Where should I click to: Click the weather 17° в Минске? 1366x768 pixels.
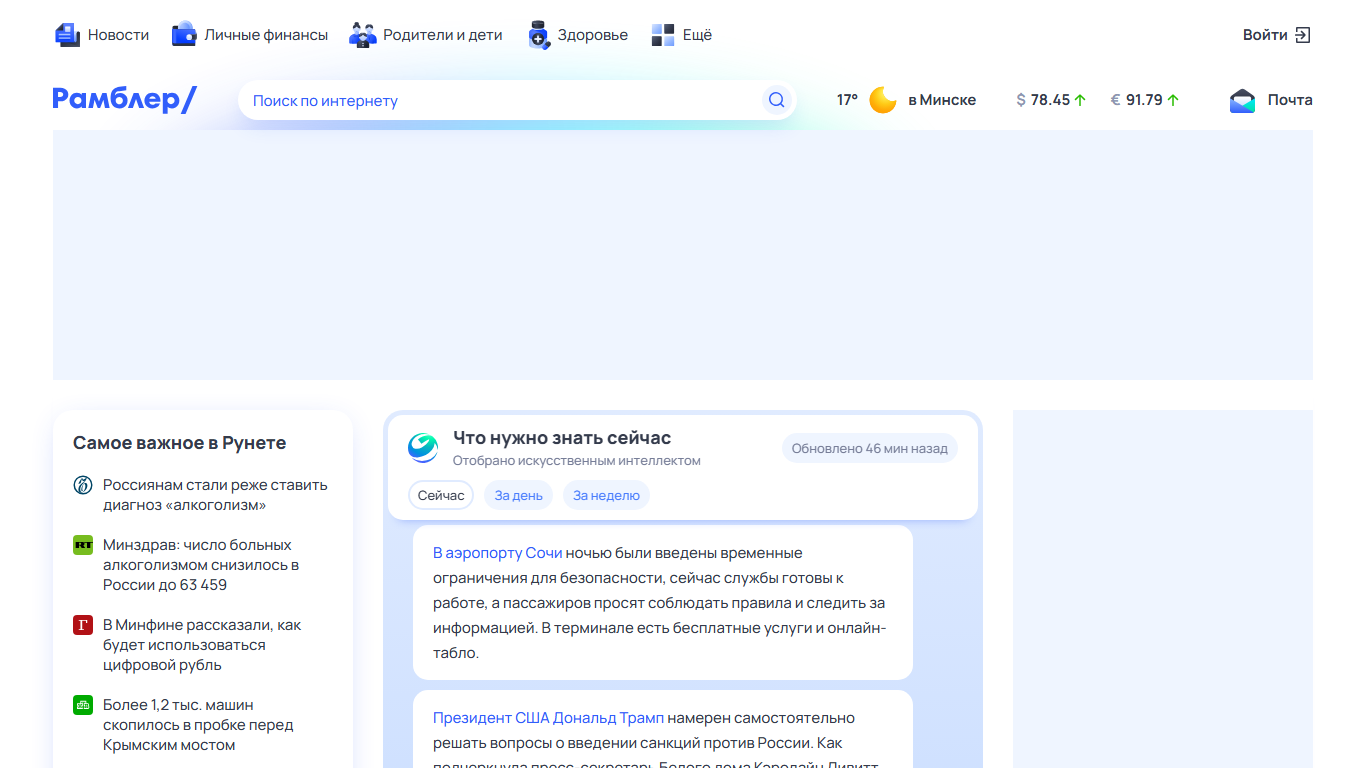pos(906,100)
